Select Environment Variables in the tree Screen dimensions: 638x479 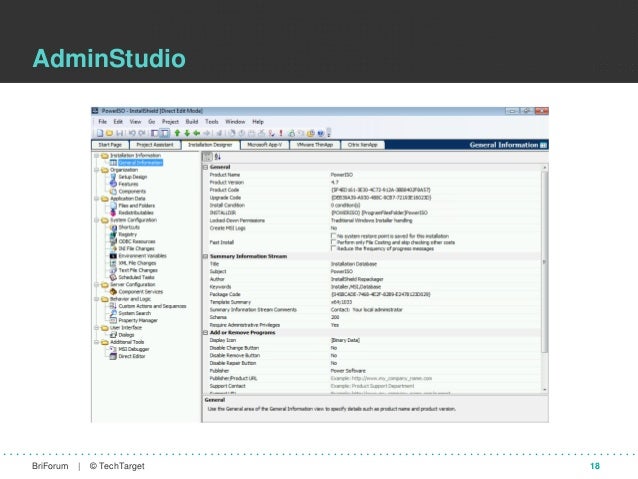[142, 256]
